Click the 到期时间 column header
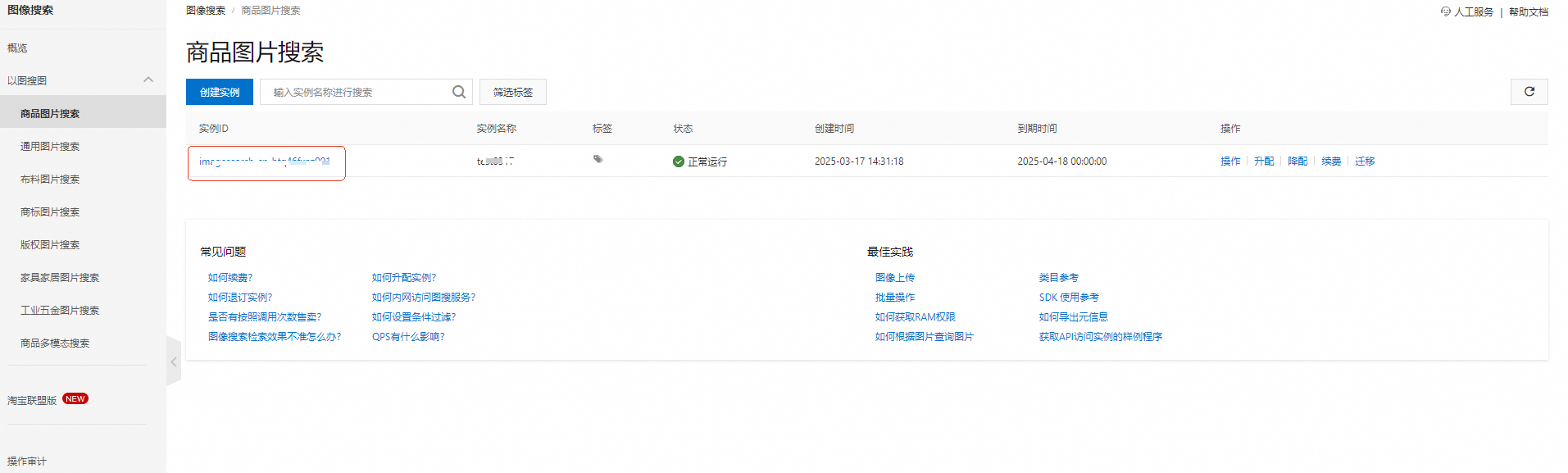The height and width of the screenshot is (473, 1568). pos(1038,129)
